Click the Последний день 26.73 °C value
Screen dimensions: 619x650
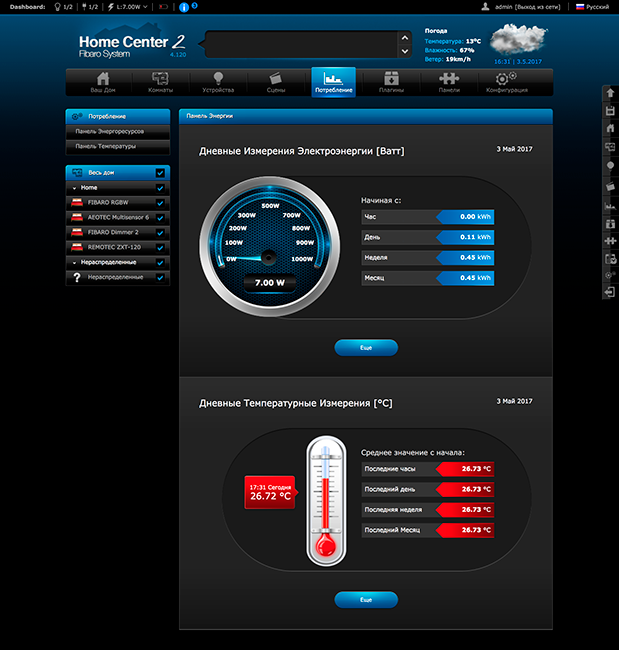(466, 490)
